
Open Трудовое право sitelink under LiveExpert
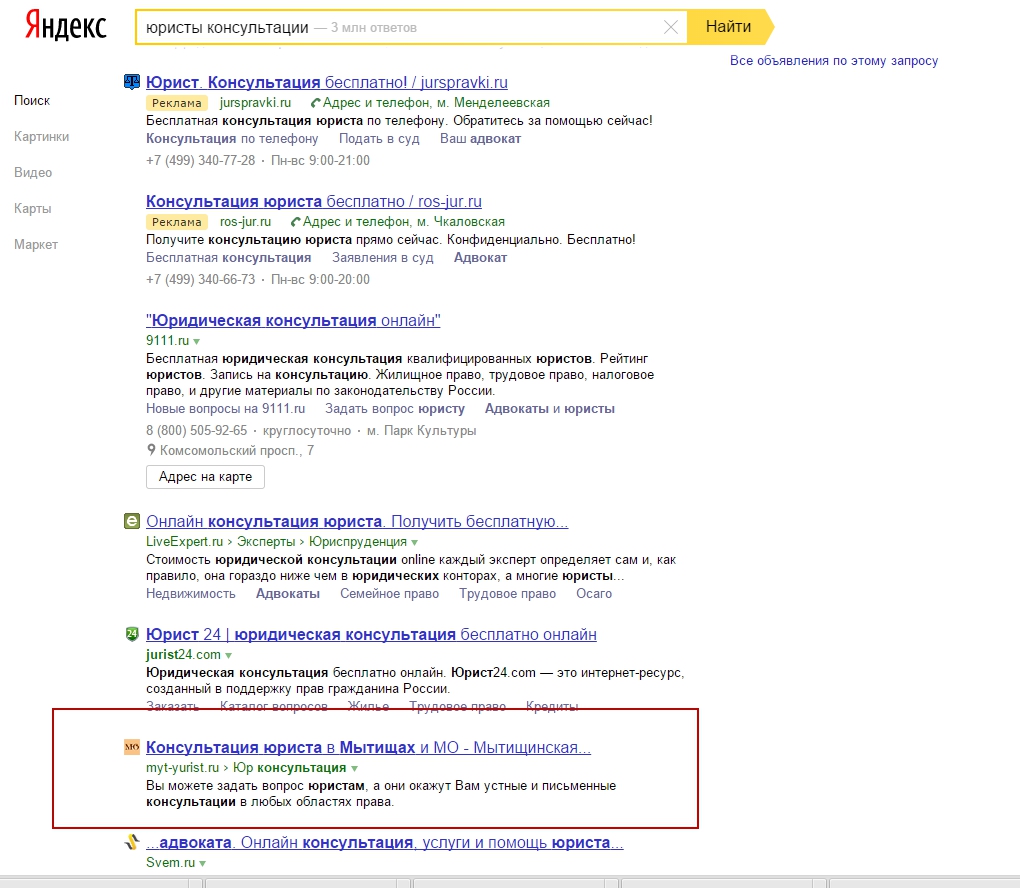507,593
